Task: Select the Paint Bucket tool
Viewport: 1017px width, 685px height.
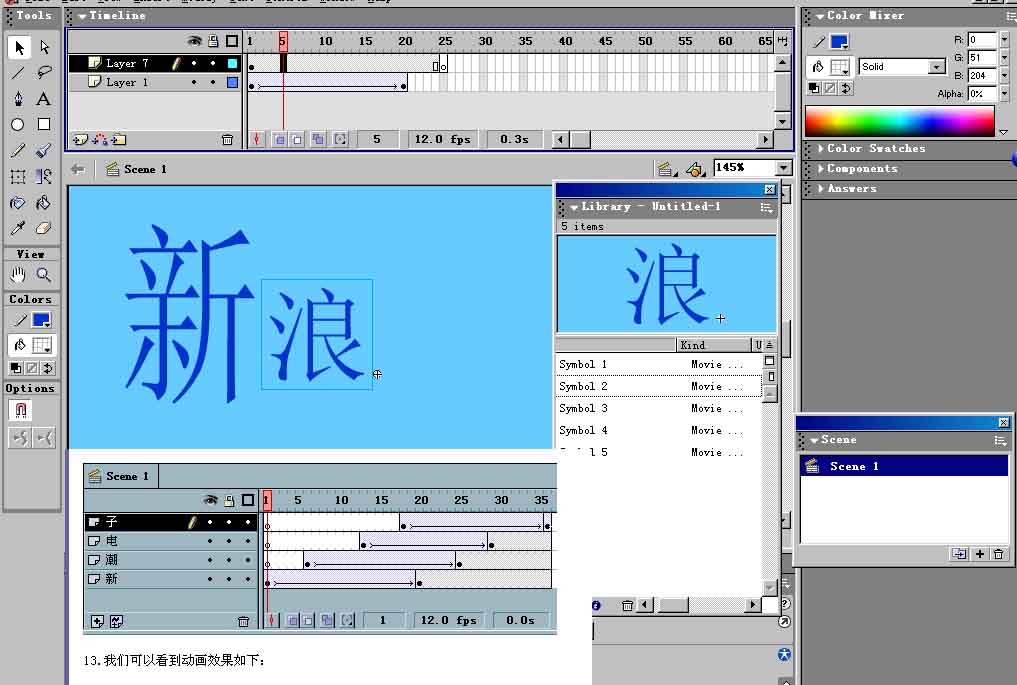Action: click(x=44, y=202)
